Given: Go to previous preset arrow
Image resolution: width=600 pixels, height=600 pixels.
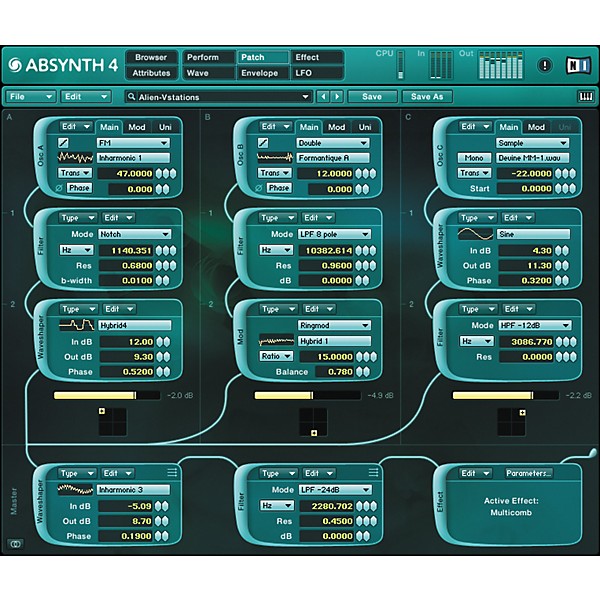Looking at the screenshot, I should tap(323, 96).
